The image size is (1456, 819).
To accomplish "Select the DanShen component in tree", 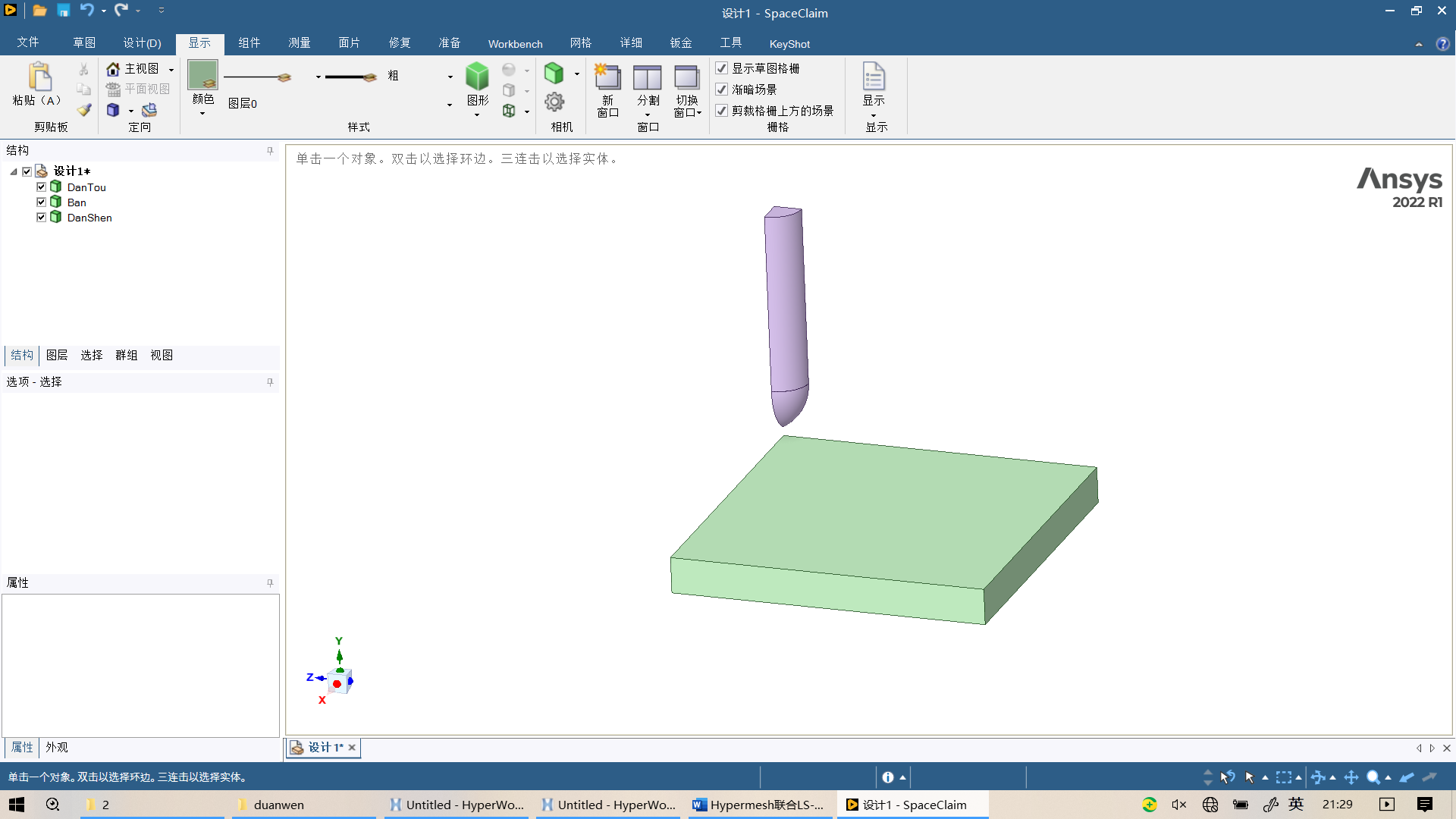I will pos(89,218).
